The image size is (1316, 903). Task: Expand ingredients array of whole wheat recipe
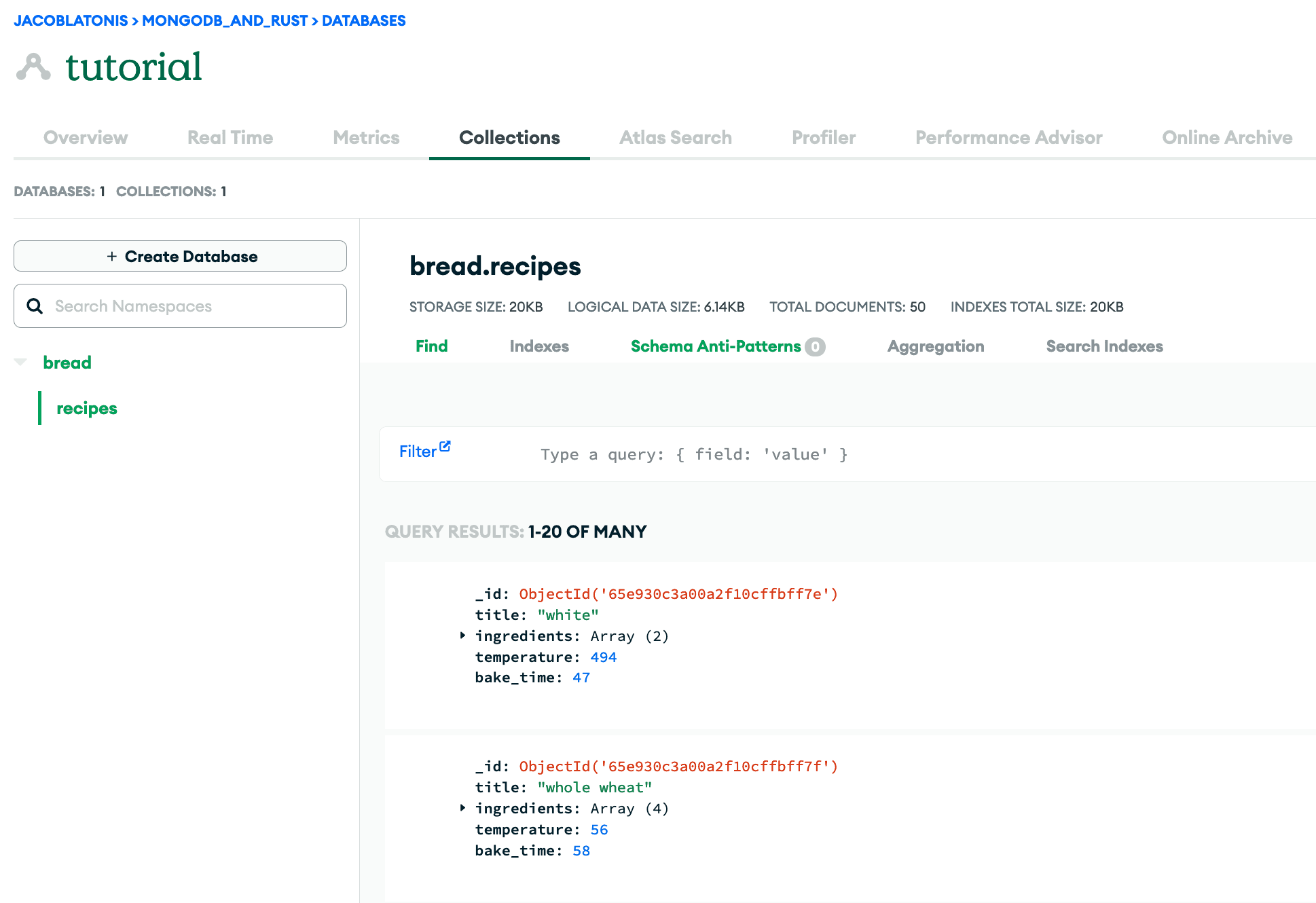click(462, 808)
